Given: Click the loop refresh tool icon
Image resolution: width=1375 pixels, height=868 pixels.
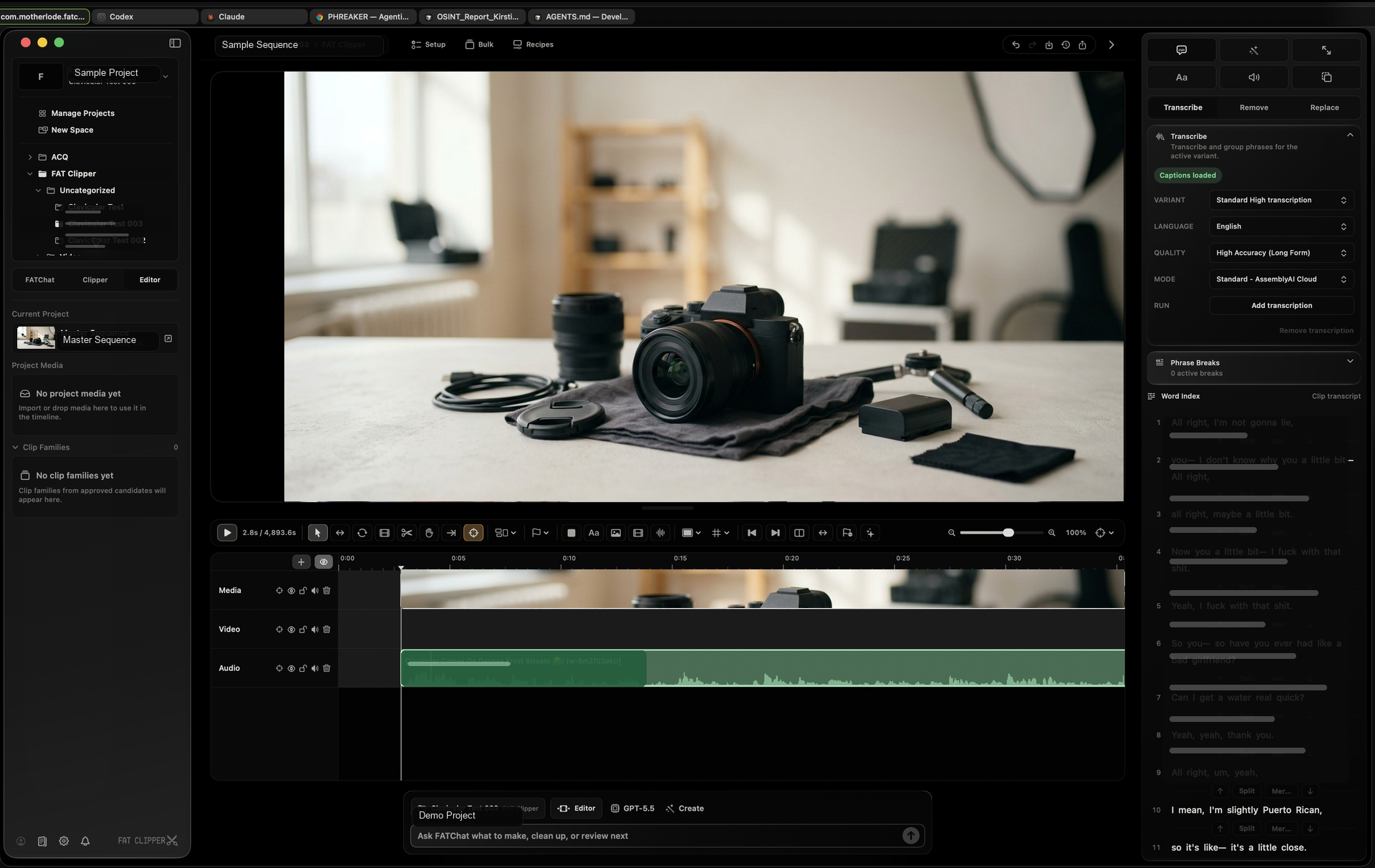Looking at the screenshot, I should click(x=362, y=533).
